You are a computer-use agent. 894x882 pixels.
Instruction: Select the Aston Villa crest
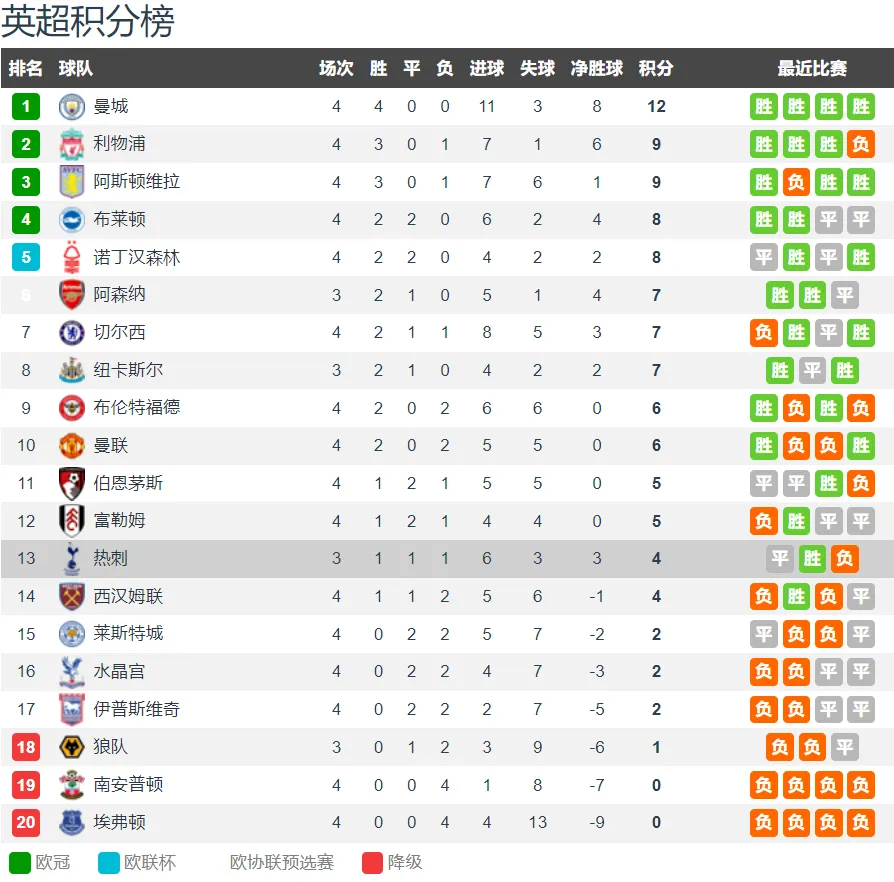72,182
